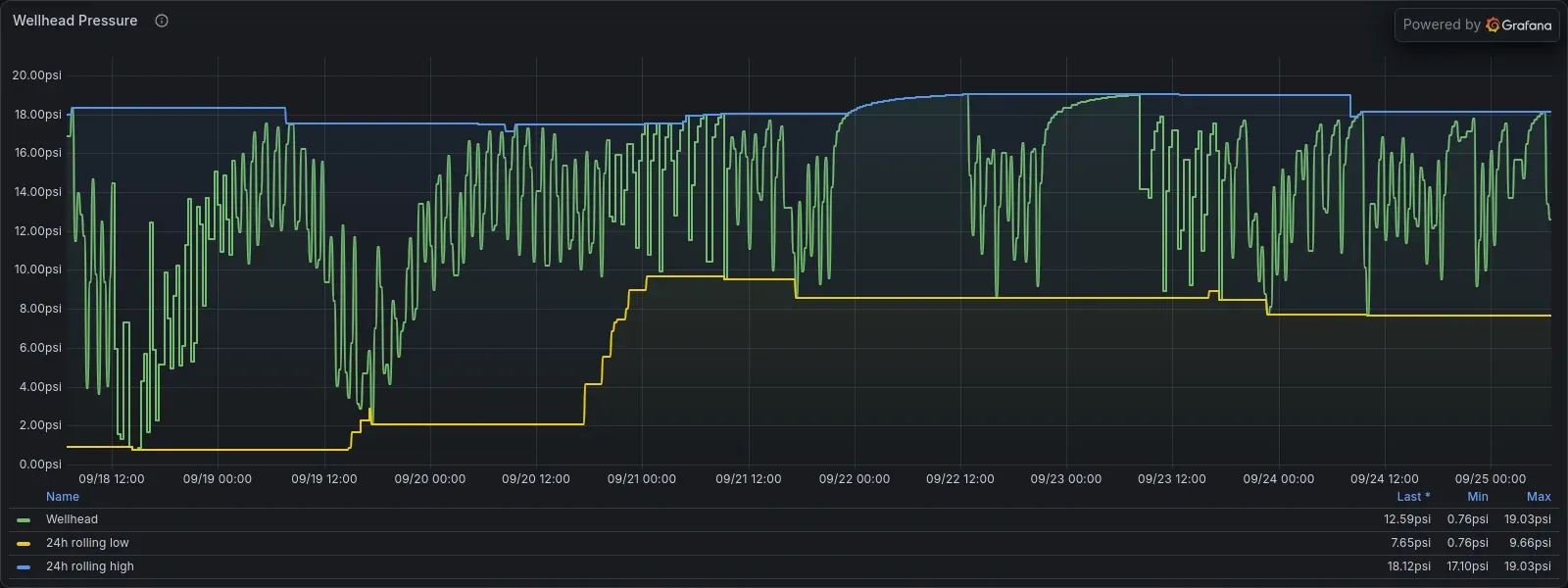Click Wellhead last value 12.59psi
Image resolution: width=1568 pixels, height=588 pixels.
click(x=1407, y=519)
